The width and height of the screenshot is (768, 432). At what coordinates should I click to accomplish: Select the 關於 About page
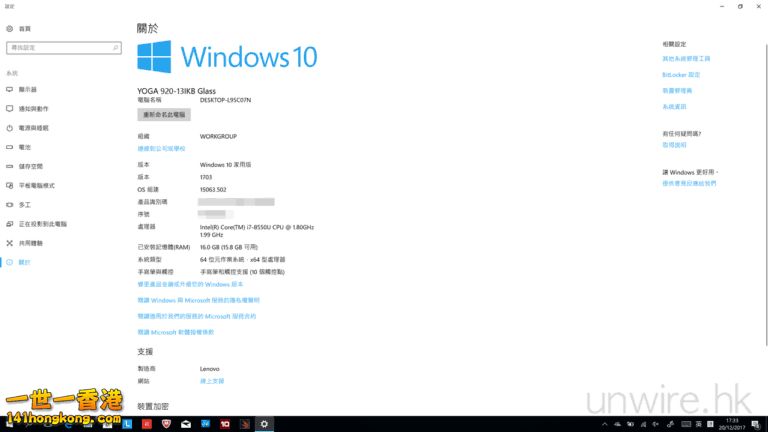click(24, 263)
